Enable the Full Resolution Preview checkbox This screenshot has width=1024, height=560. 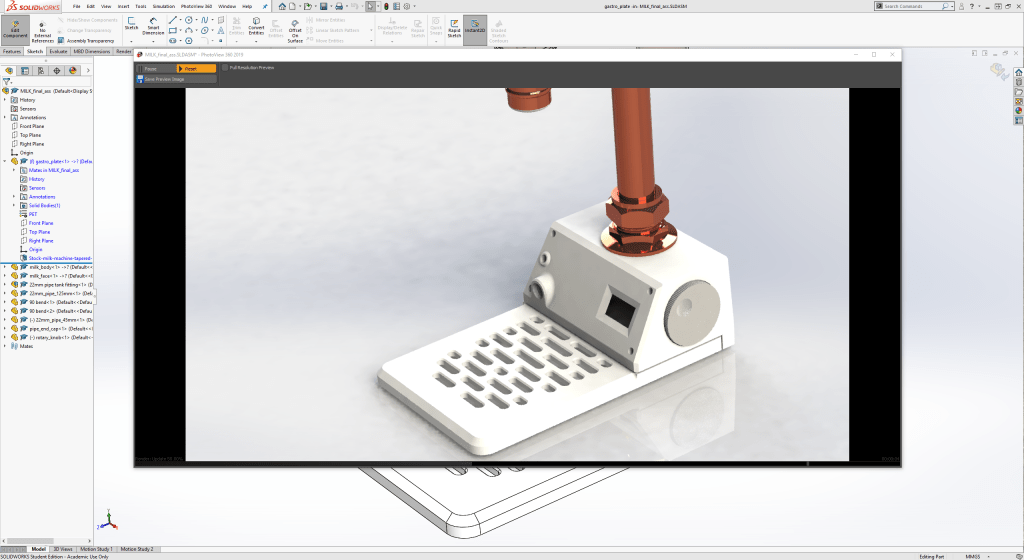[225, 68]
